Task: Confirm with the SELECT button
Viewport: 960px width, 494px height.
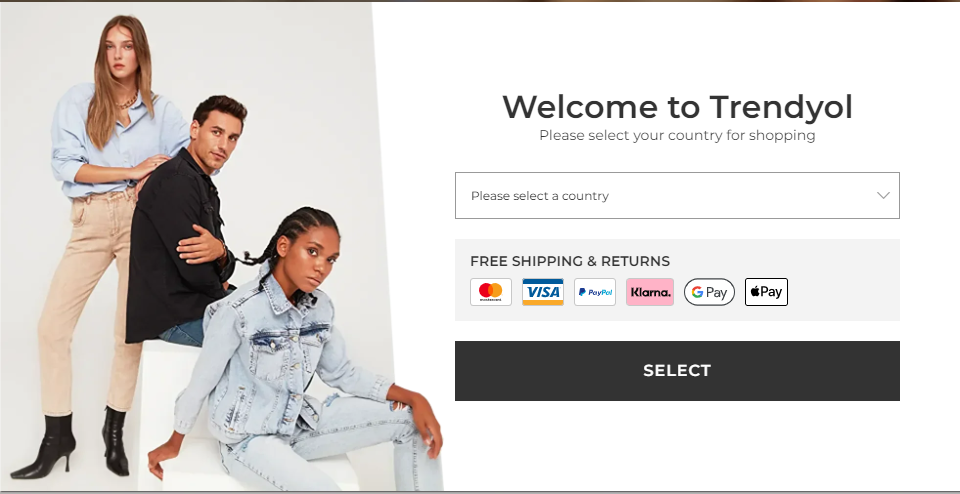Action: click(x=677, y=371)
